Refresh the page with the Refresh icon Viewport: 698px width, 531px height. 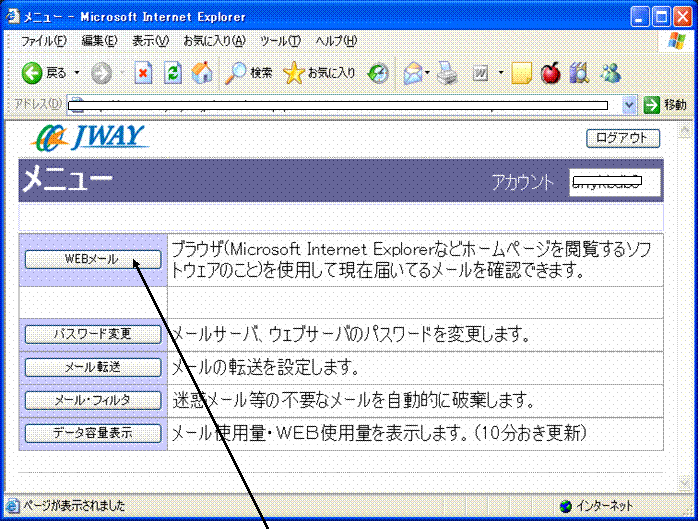[x=172, y=73]
